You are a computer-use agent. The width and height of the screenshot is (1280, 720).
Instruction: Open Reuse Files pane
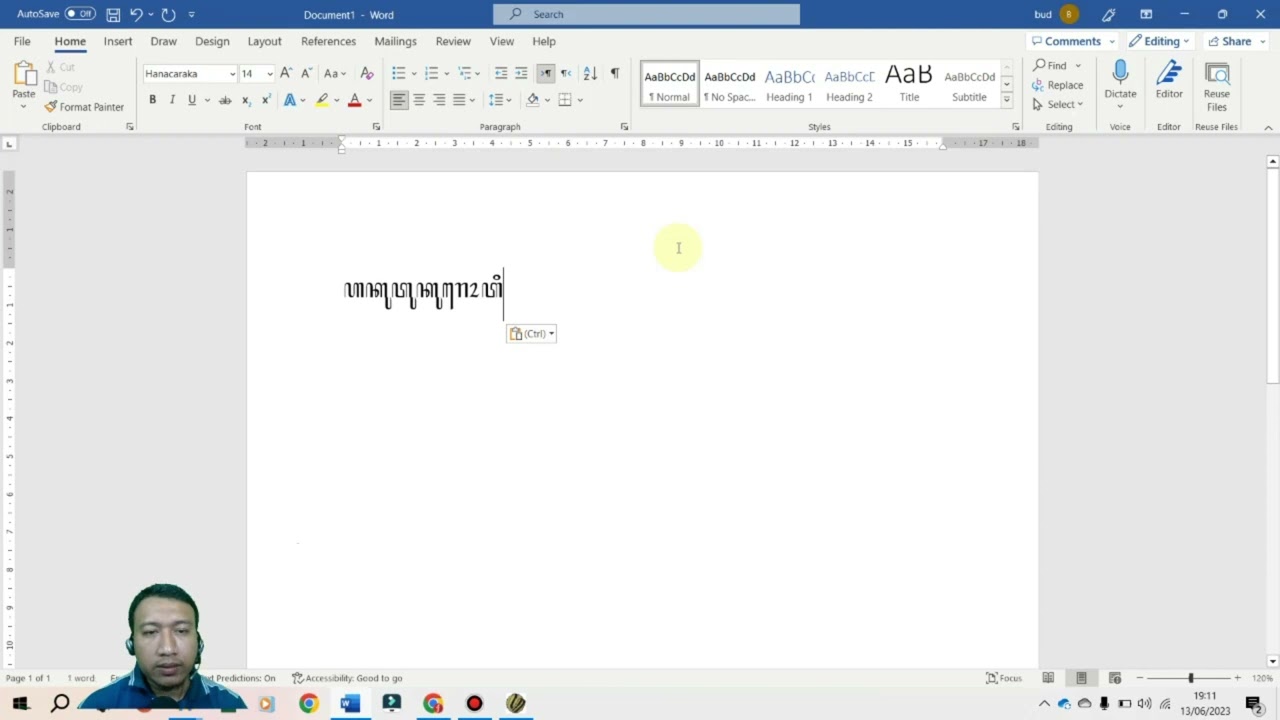[1217, 86]
